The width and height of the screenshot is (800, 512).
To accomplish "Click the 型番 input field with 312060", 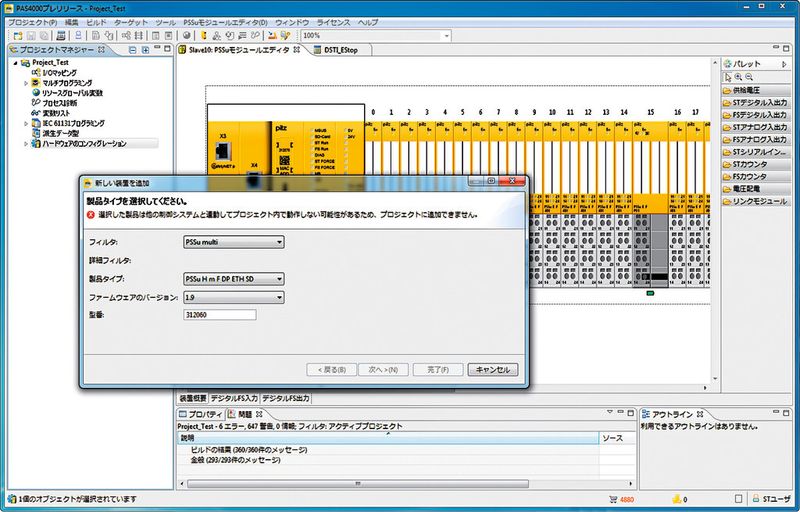I will click(220, 315).
